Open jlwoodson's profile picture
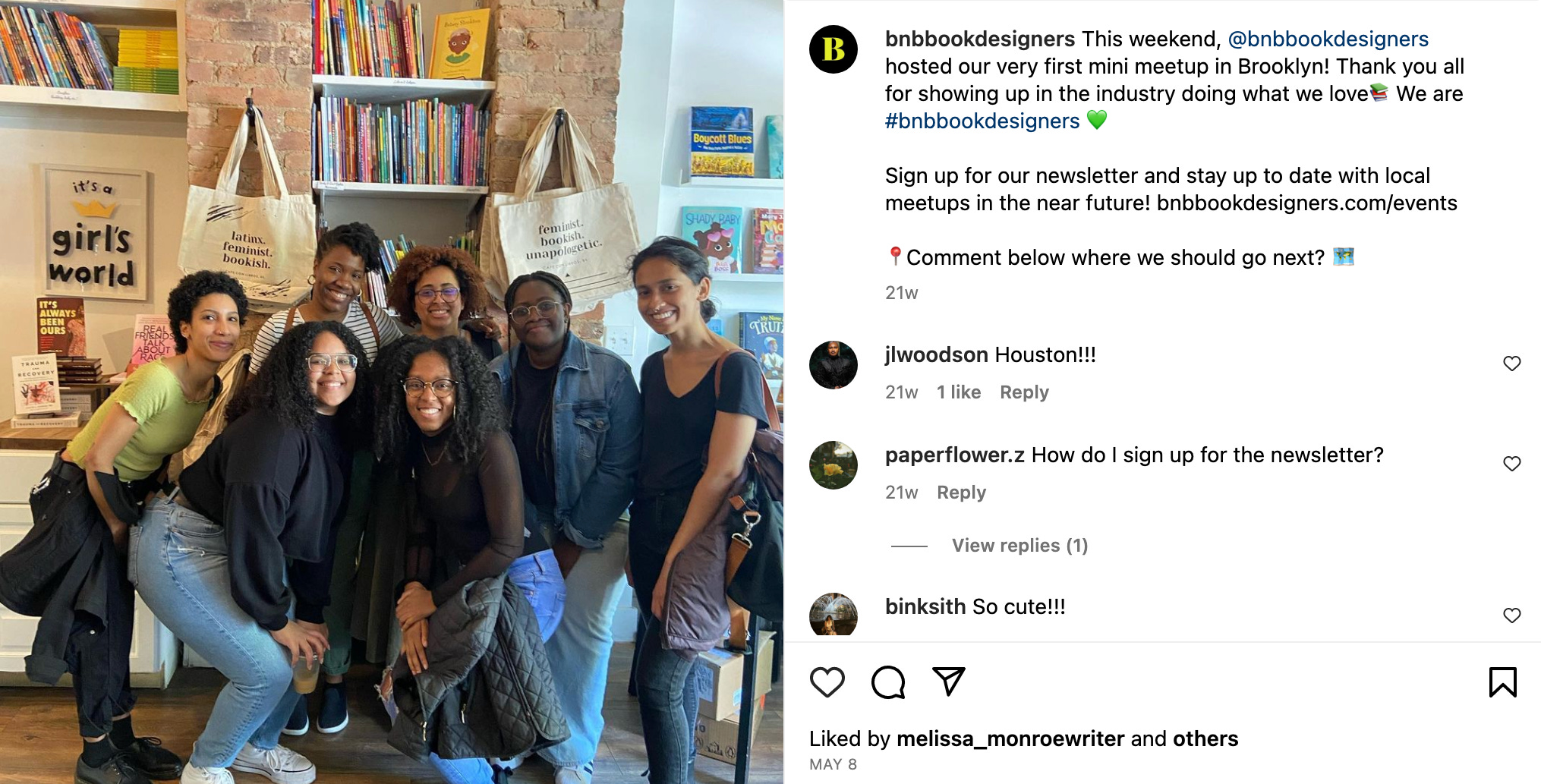The image size is (1541, 784). tap(834, 365)
